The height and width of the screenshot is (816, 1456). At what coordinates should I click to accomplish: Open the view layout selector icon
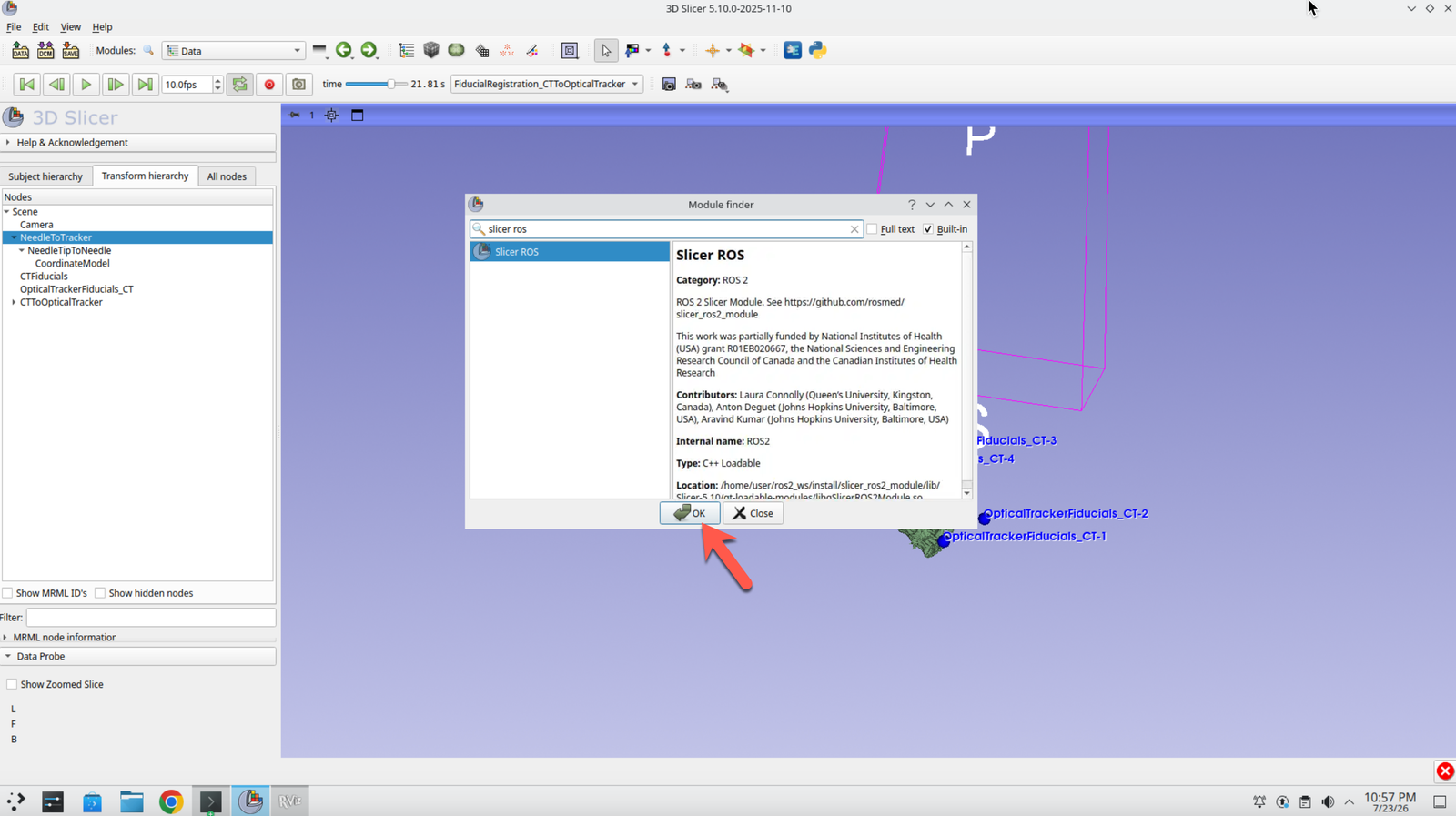tap(570, 51)
